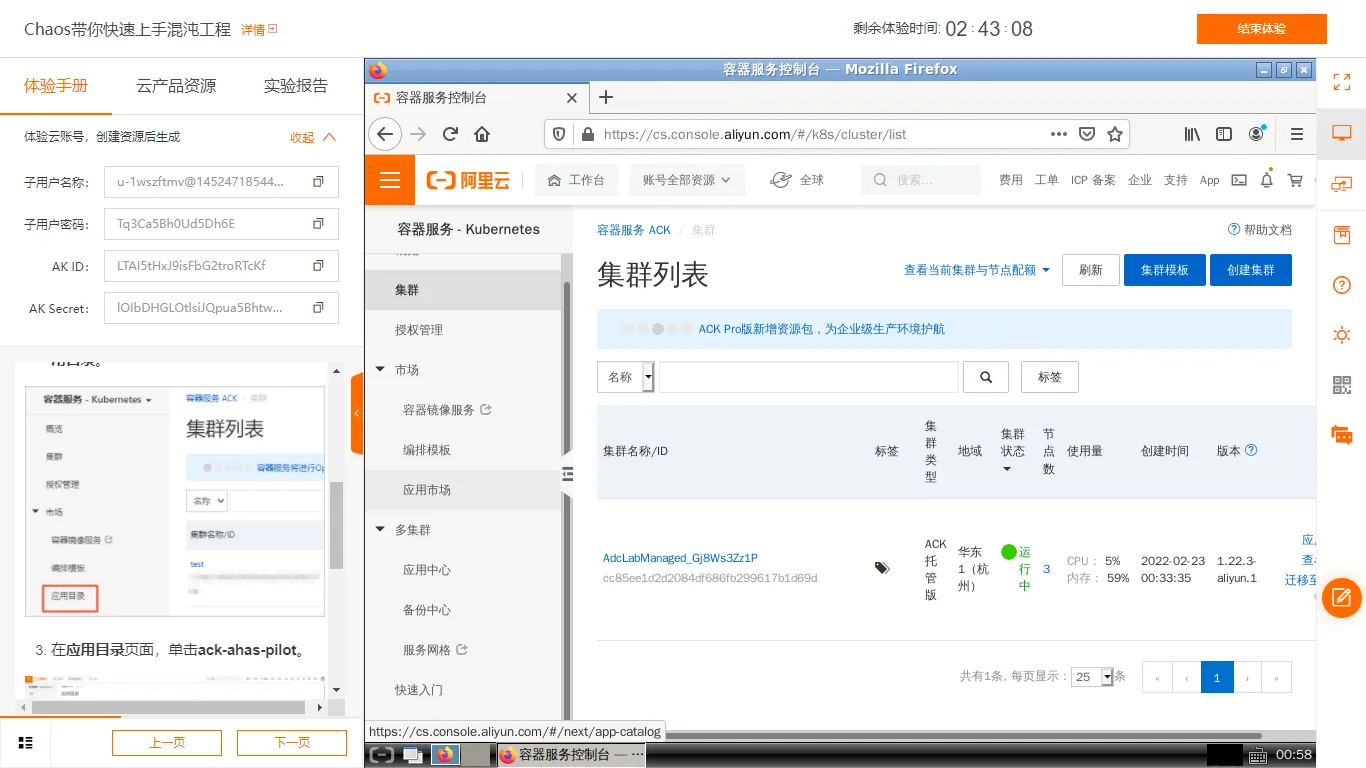1366x768 pixels.
Task: Select pagination page 1
Action: 1217,677
